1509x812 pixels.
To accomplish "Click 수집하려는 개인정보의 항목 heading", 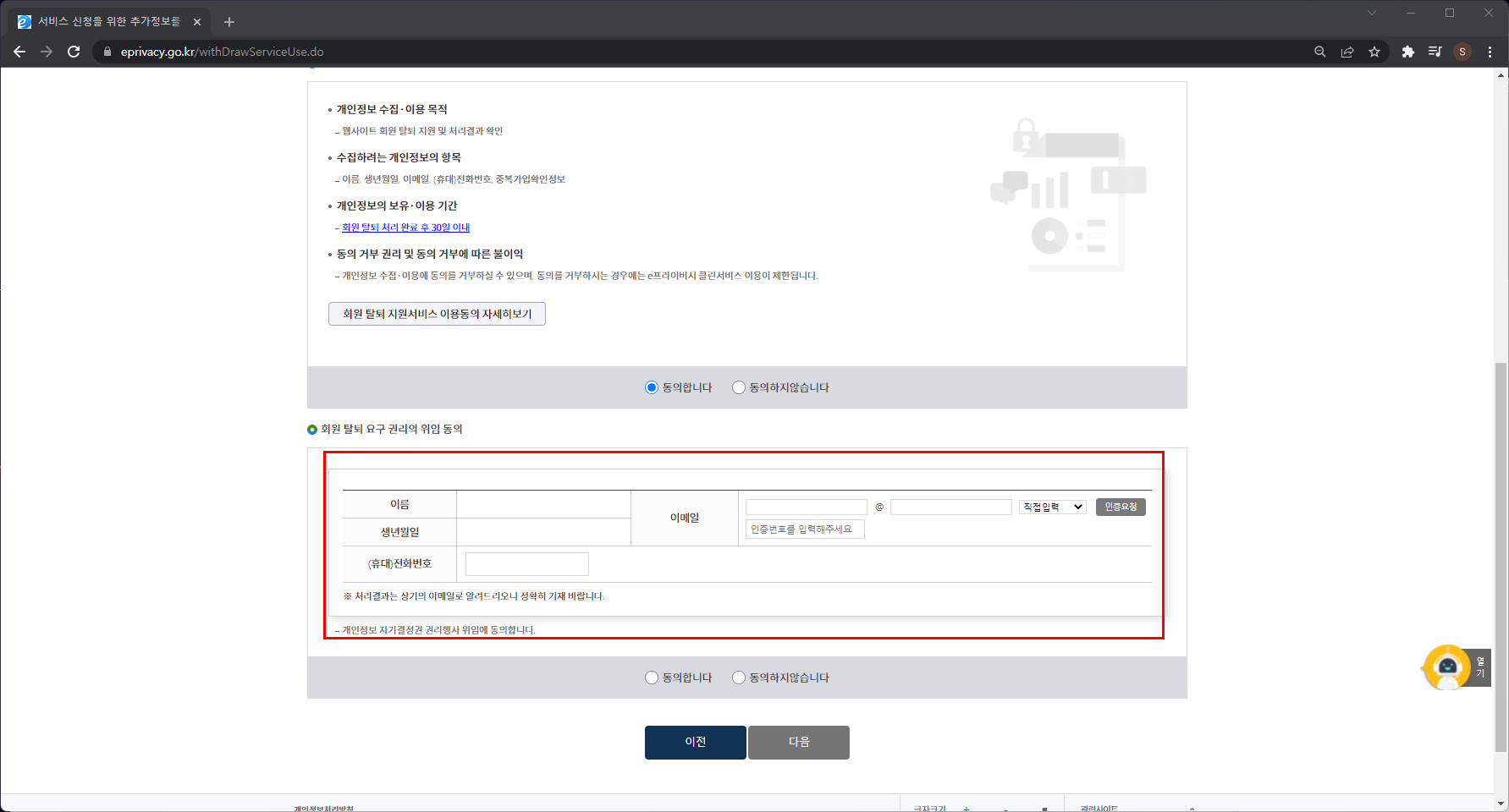I will (399, 158).
